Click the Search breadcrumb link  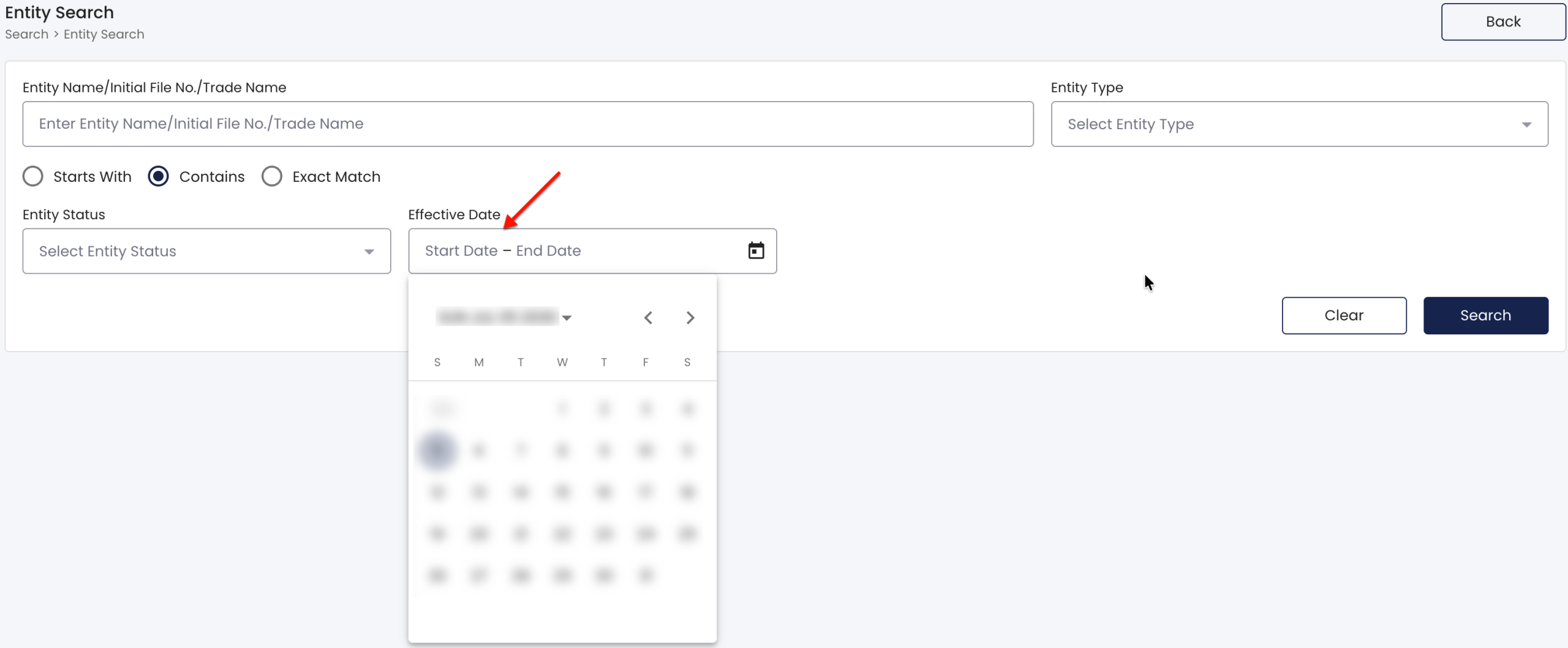pos(26,34)
